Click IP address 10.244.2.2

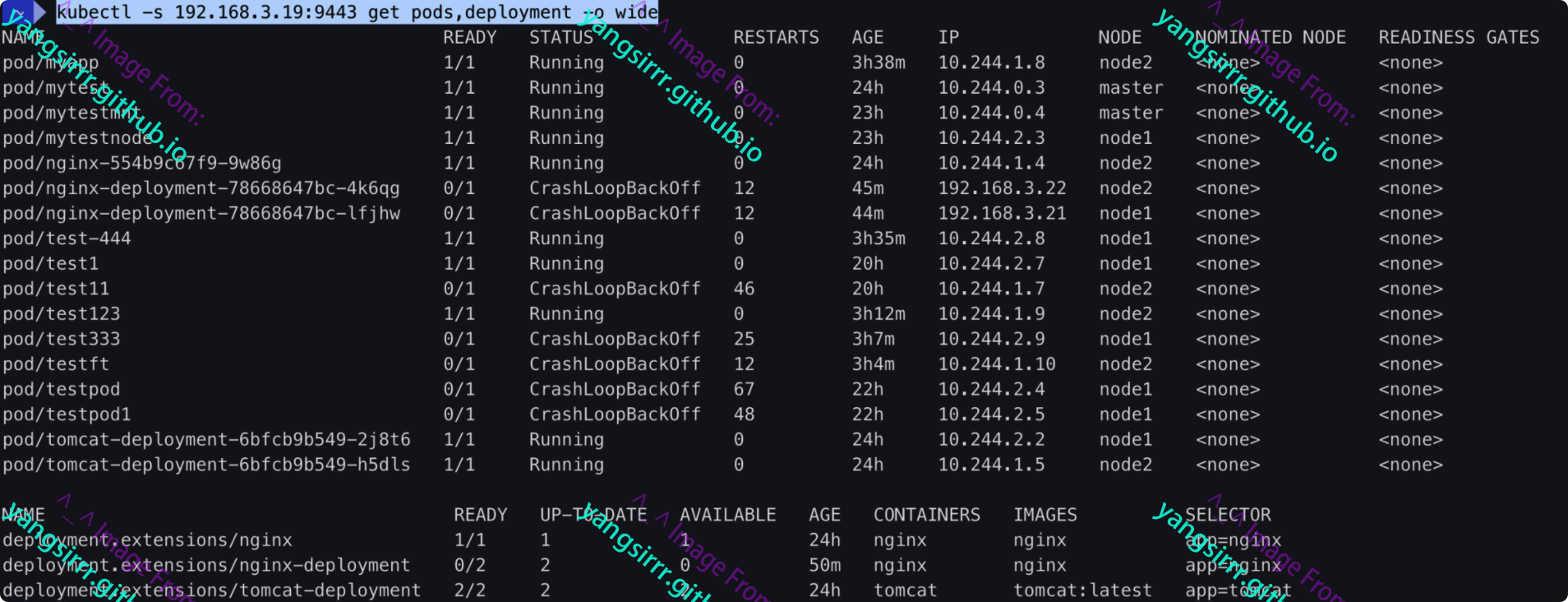coord(991,439)
